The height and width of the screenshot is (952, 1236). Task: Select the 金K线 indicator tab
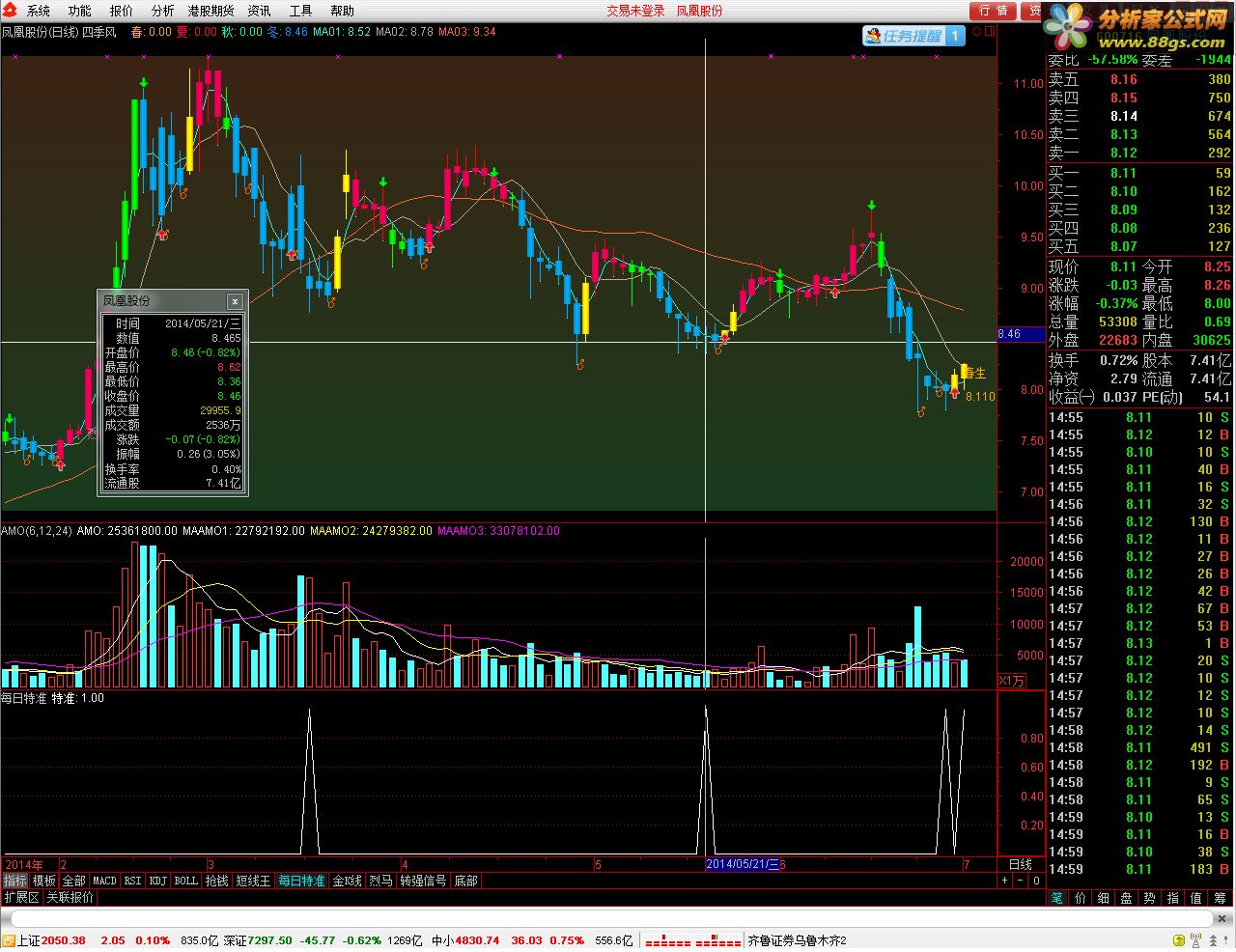tap(347, 881)
